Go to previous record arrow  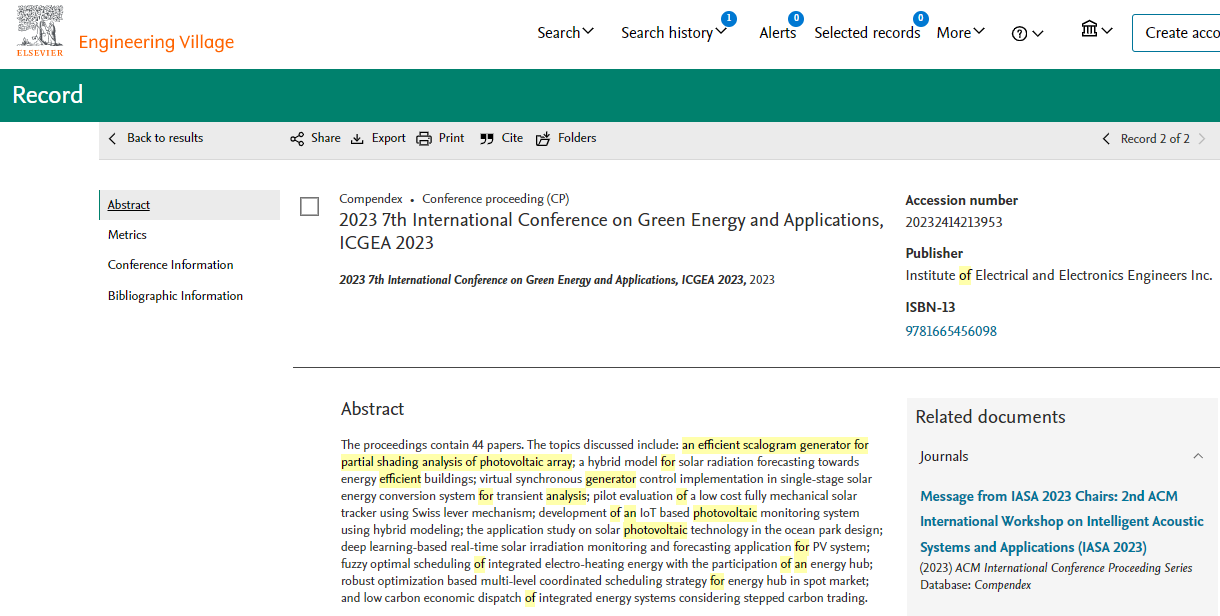[x=1106, y=139]
